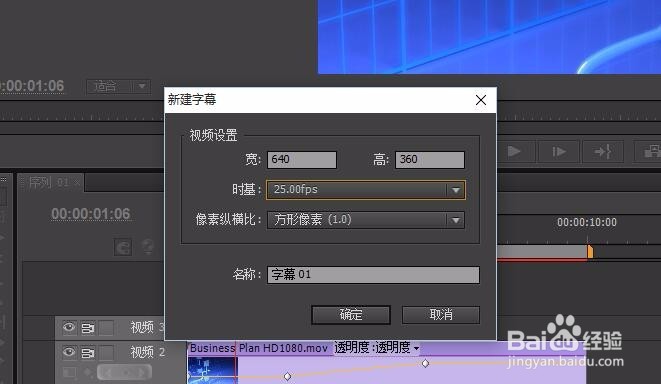Click the Play button in program monitor
The height and width of the screenshot is (384, 661).
click(x=514, y=151)
